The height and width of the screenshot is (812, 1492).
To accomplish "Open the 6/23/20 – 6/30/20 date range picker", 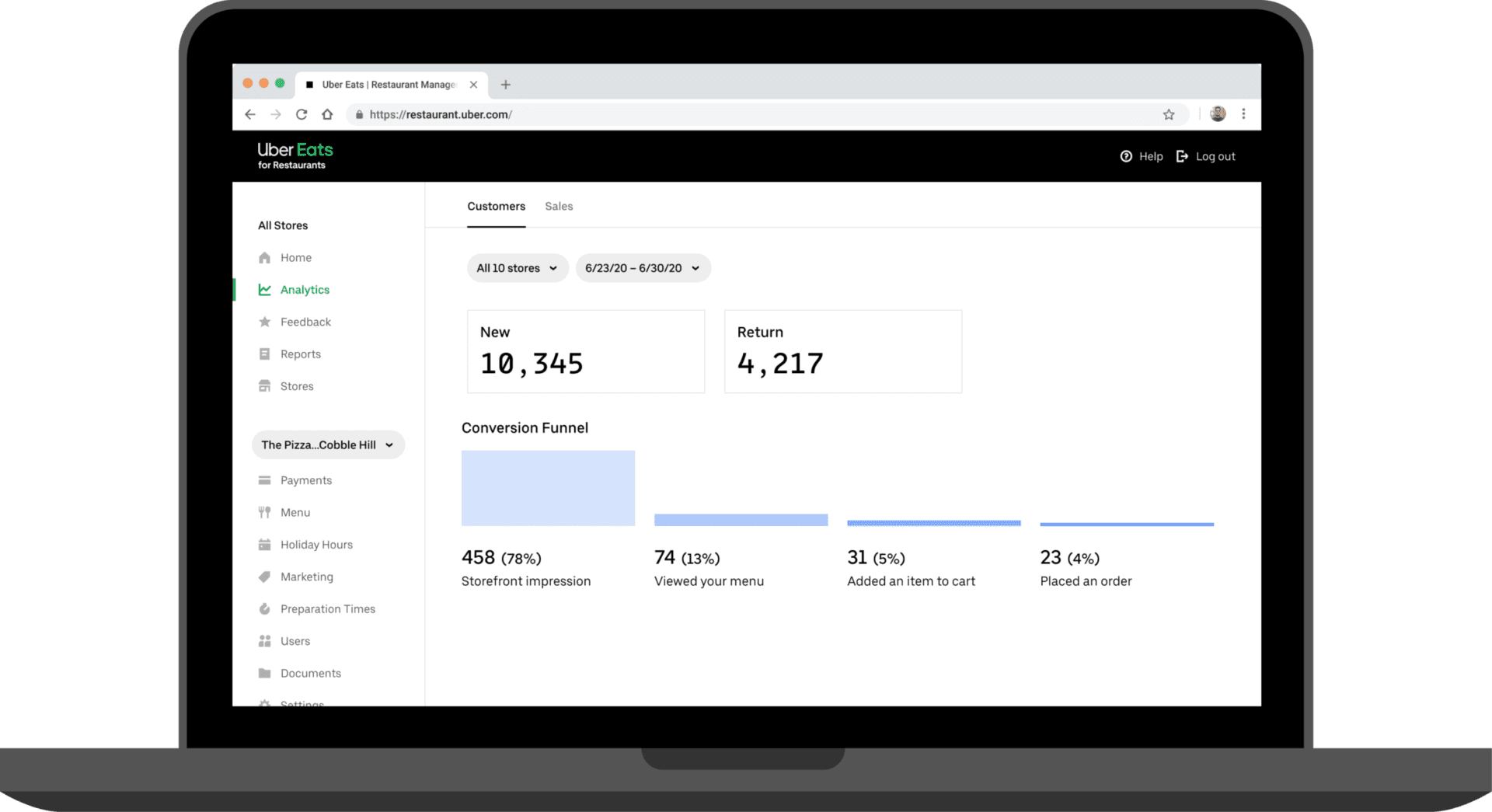I will 643,268.
